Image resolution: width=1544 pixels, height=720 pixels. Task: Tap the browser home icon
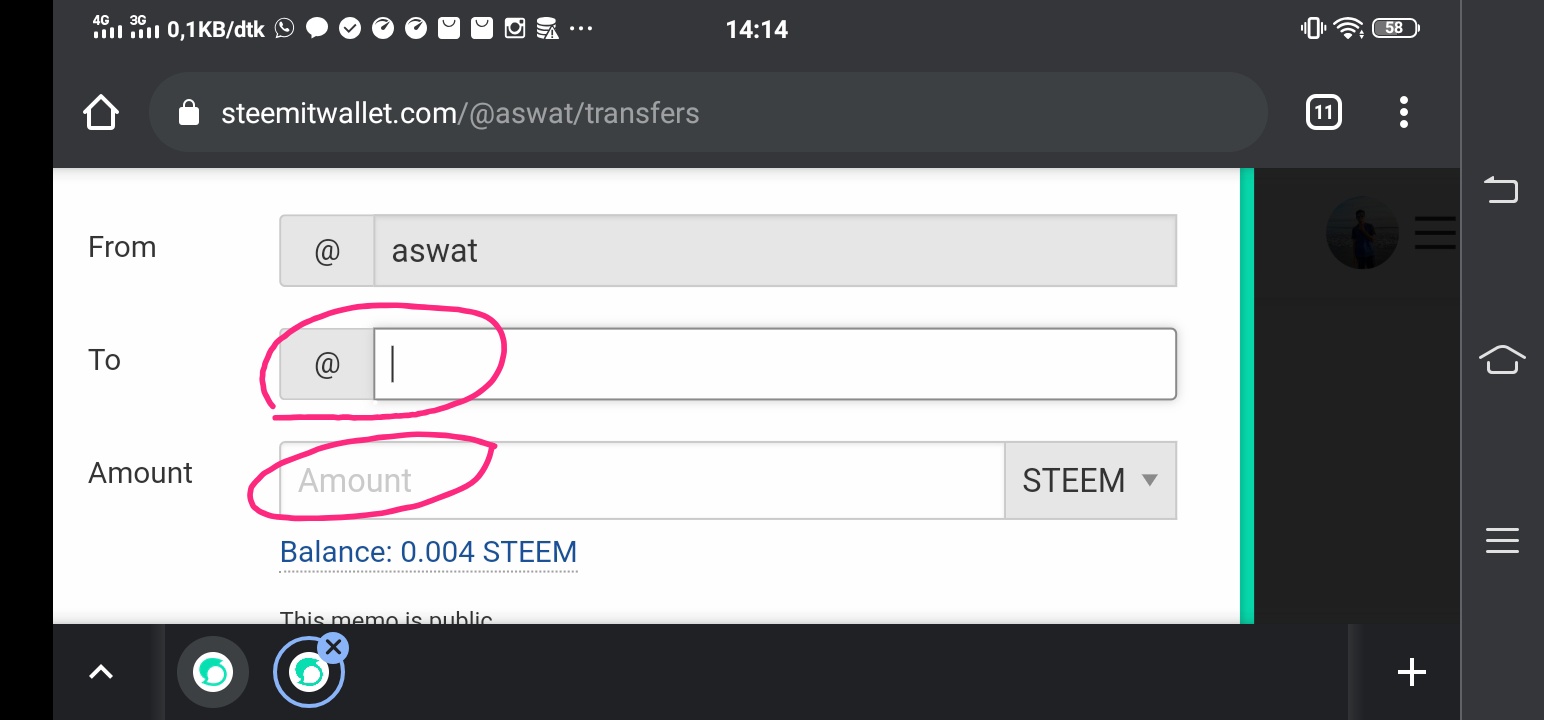point(101,113)
